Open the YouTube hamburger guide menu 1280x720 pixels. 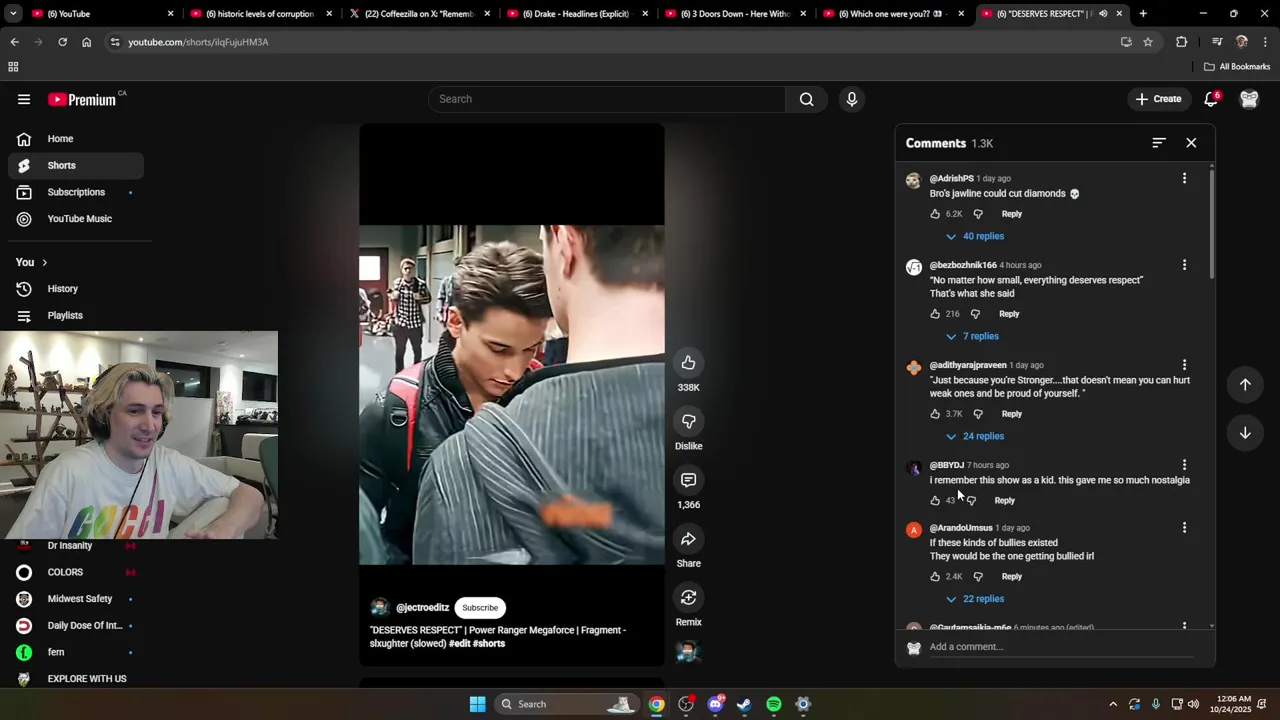coord(24,99)
